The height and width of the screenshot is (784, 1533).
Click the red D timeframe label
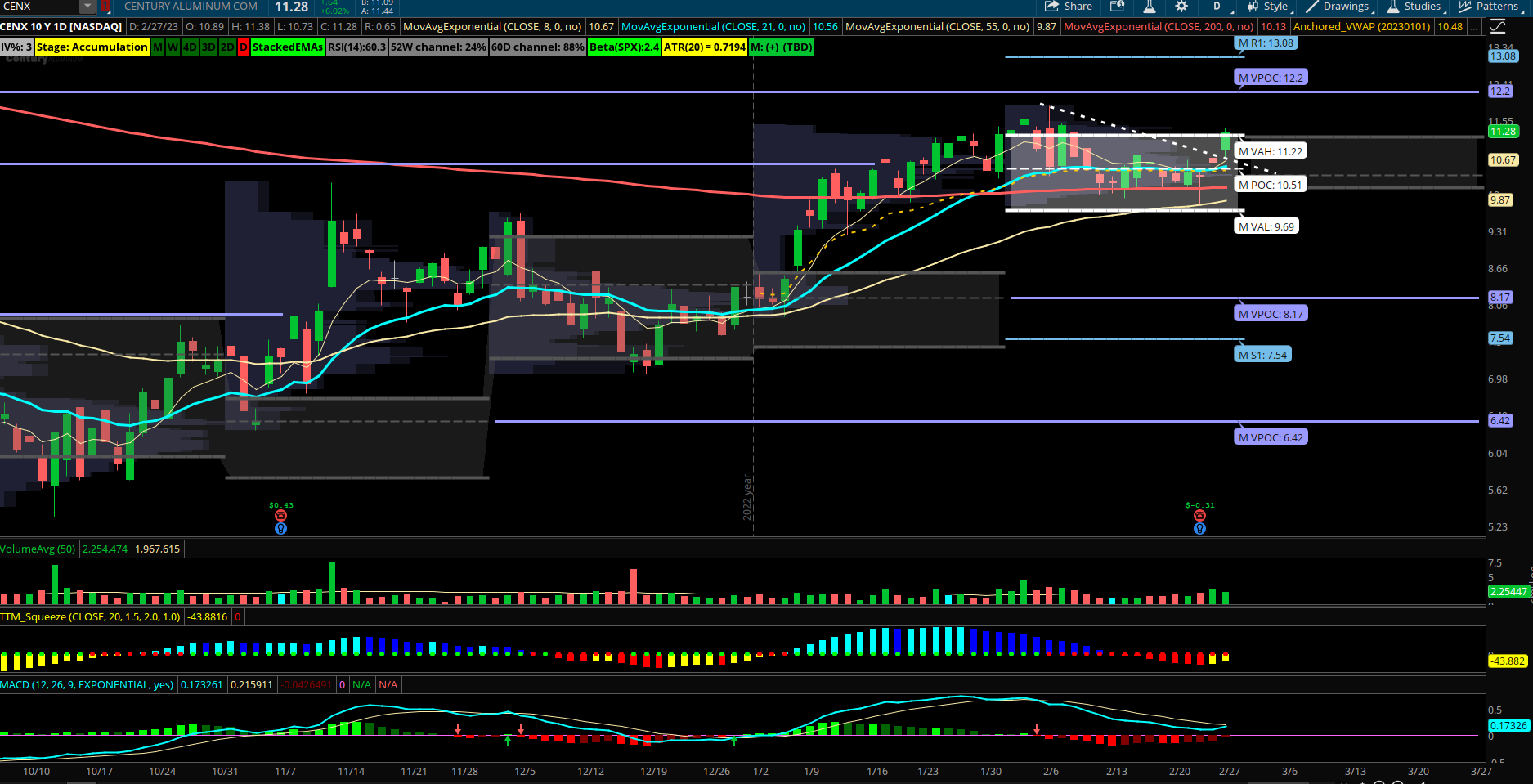tap(244, 47)
